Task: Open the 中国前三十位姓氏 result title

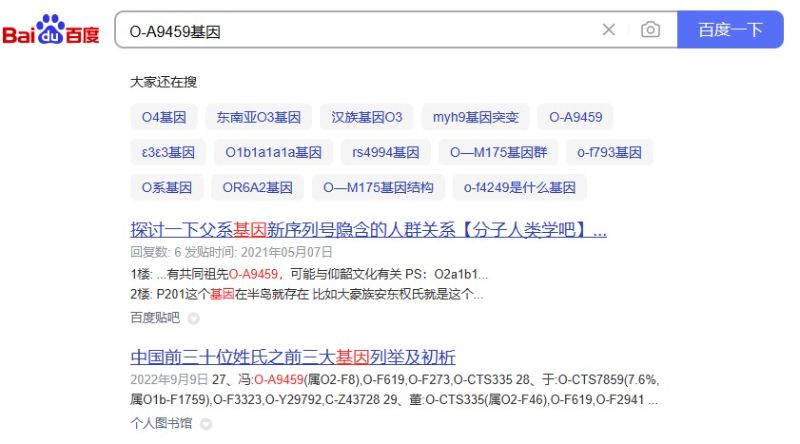Action: 293,357
